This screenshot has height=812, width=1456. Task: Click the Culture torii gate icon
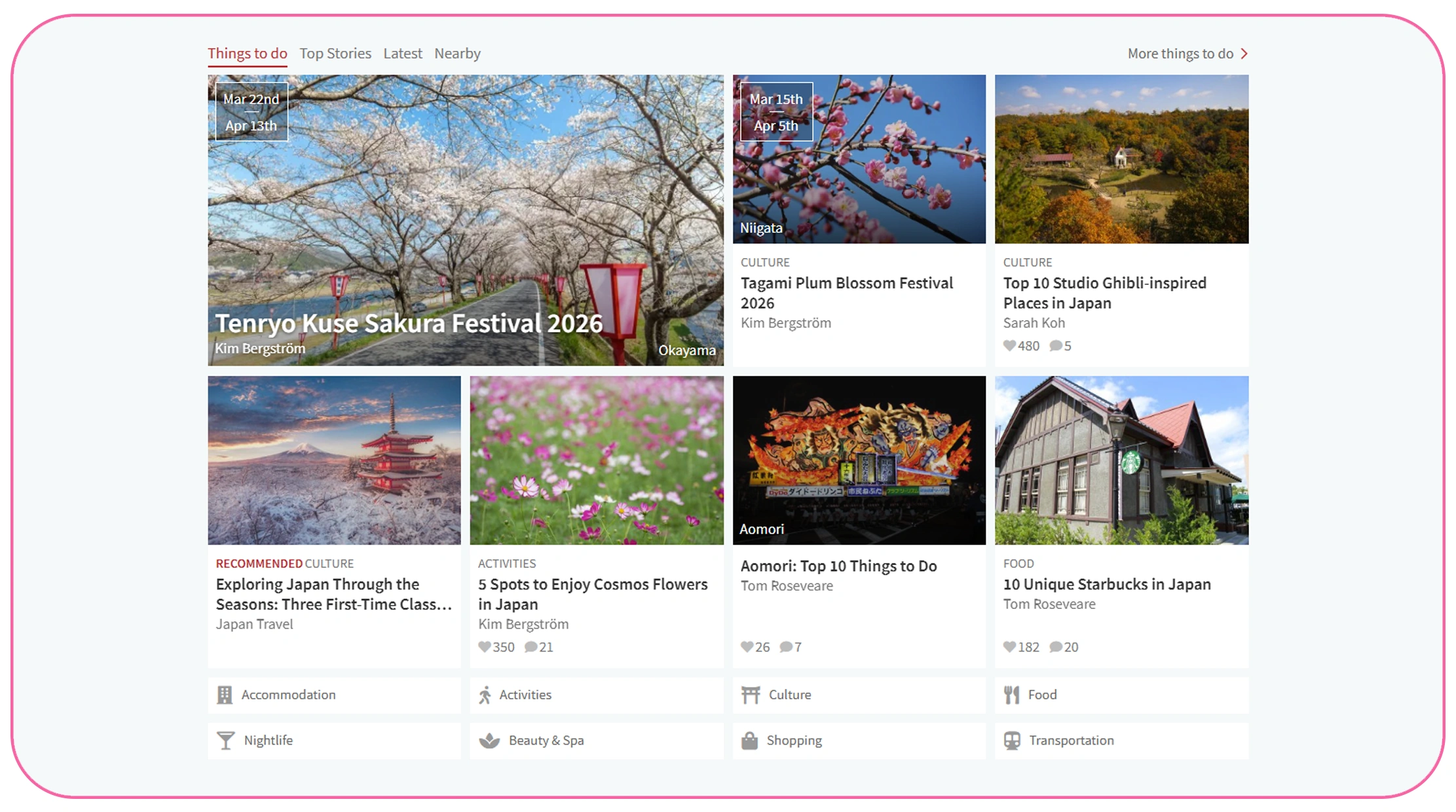[x=751, y=695]
